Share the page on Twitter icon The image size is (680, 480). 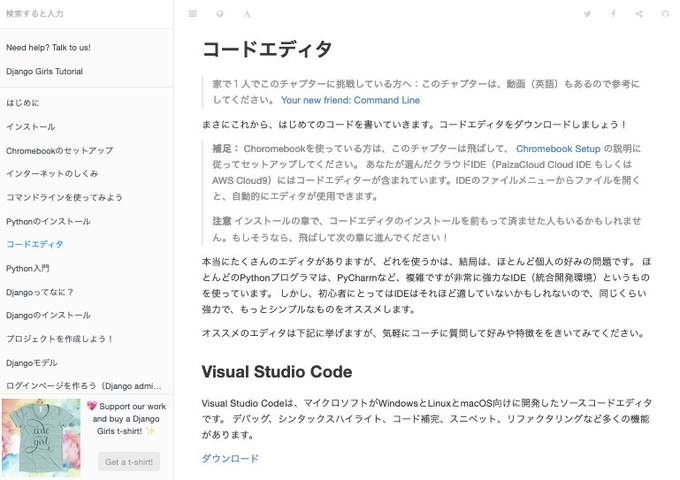tap(587, 14)
